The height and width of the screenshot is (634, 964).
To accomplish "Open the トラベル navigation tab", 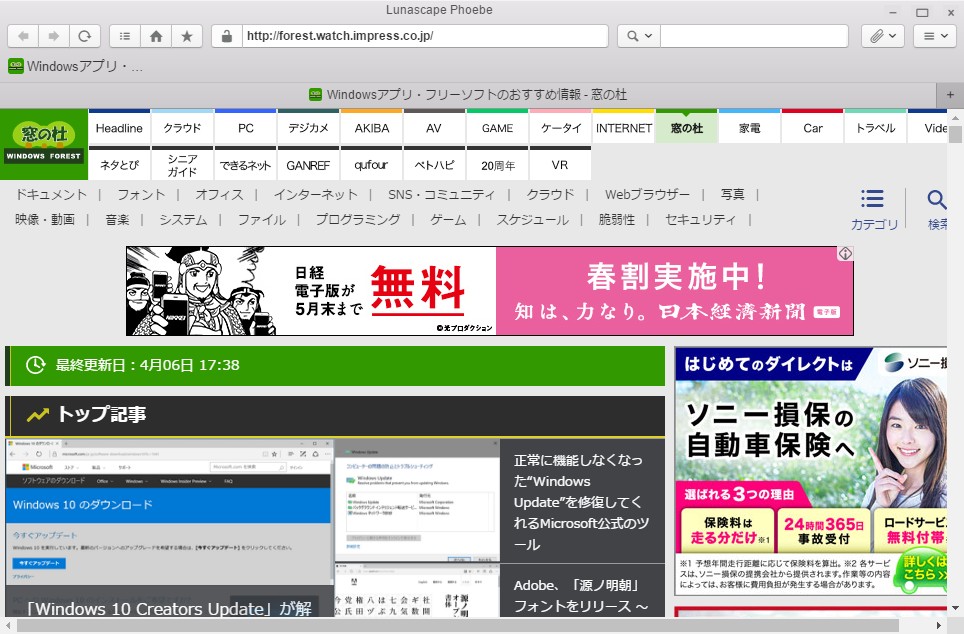I will pos(875,128).
